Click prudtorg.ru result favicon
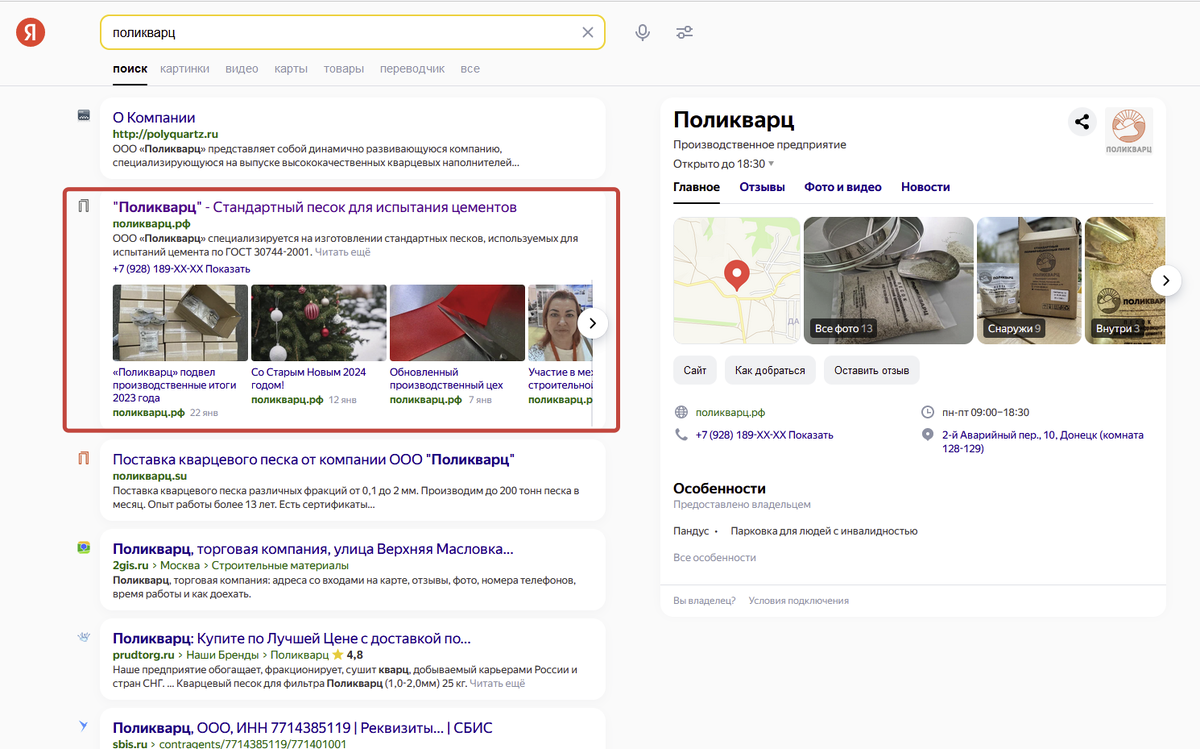Screen dimensions: 1200x749 [84, 637]
